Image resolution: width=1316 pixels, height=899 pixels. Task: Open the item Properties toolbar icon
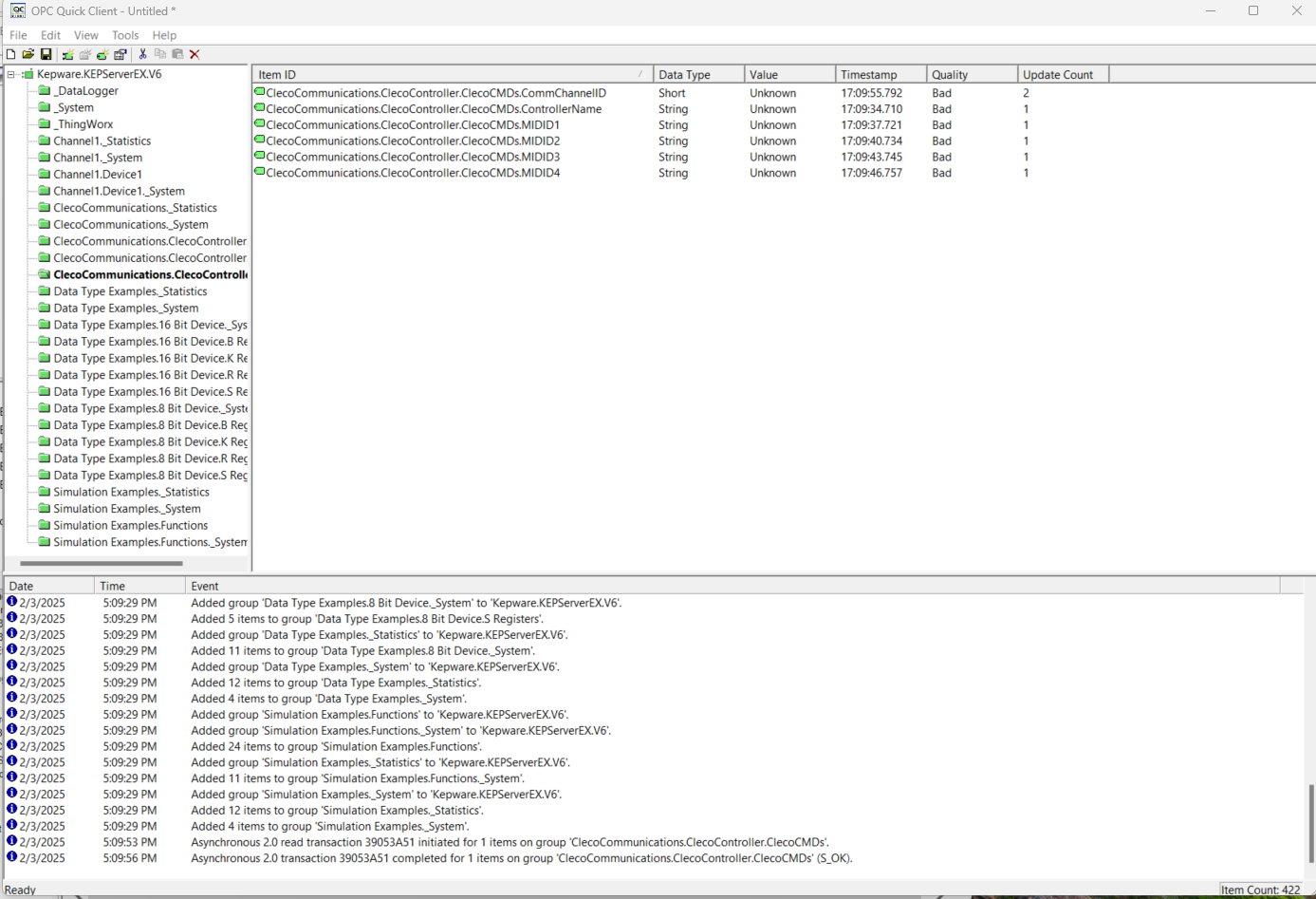pyautogui.click(x=120, y=54)
